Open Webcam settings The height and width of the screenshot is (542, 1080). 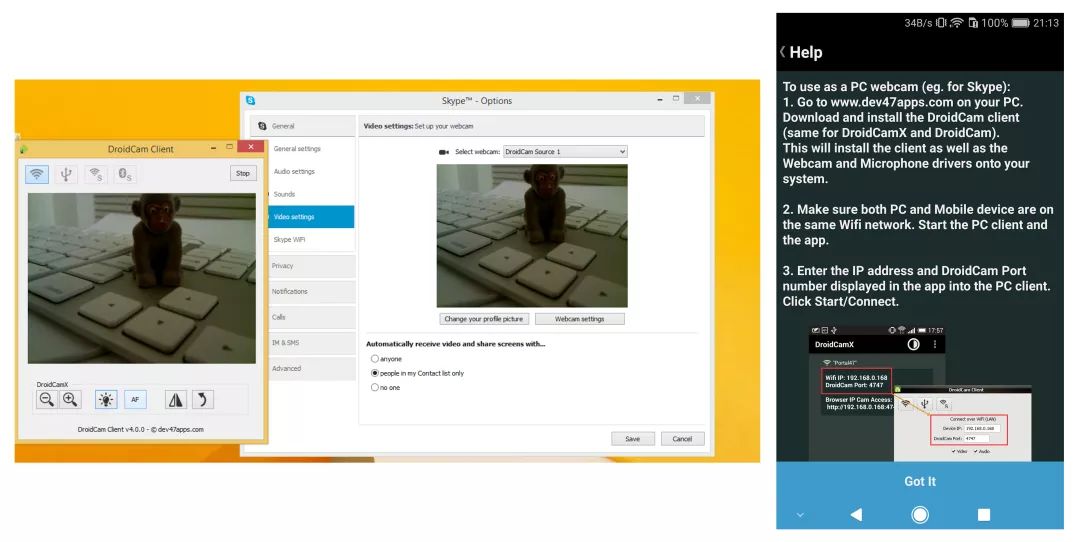coord(580,319)
